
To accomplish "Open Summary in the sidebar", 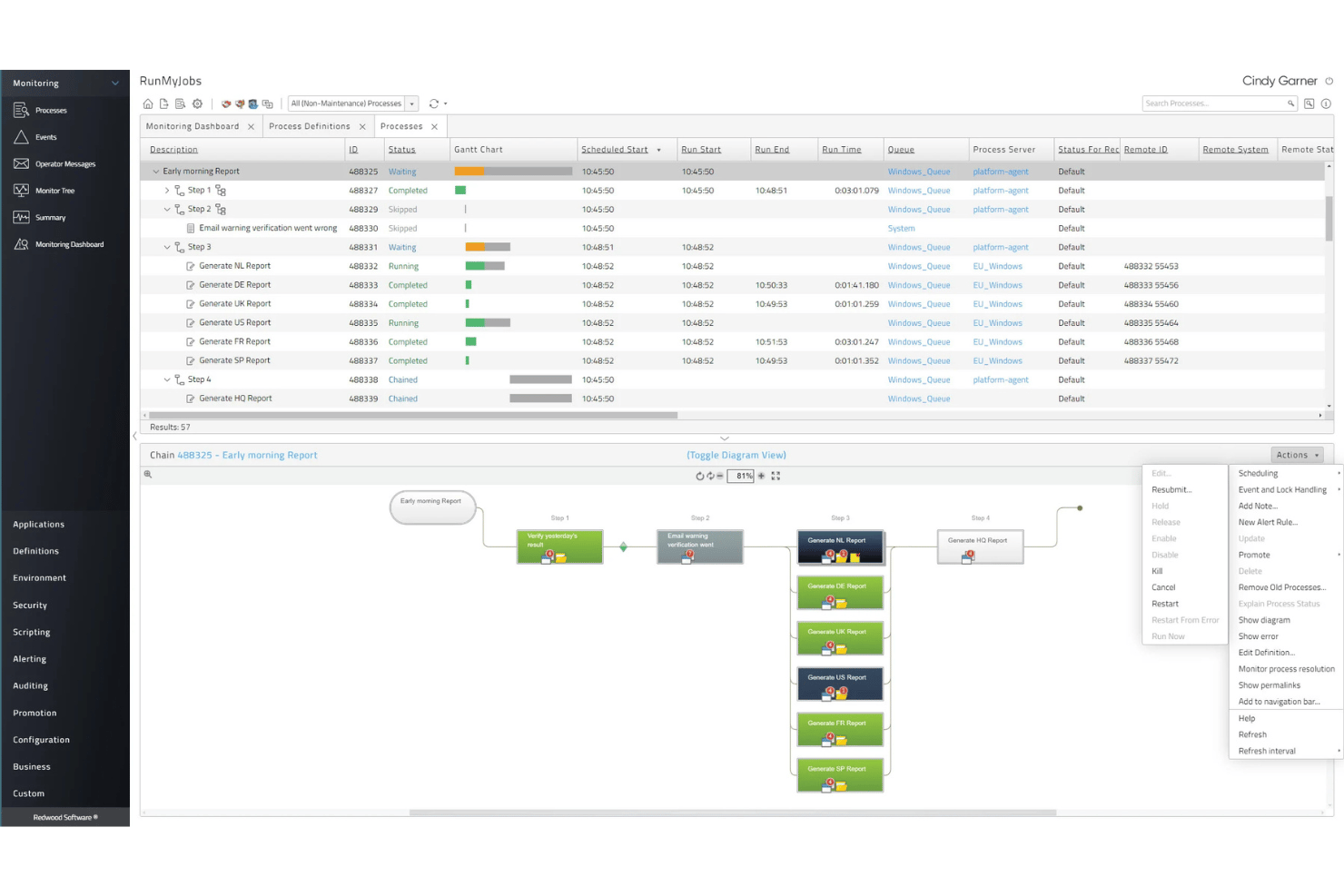I will (x=50, y=218).
